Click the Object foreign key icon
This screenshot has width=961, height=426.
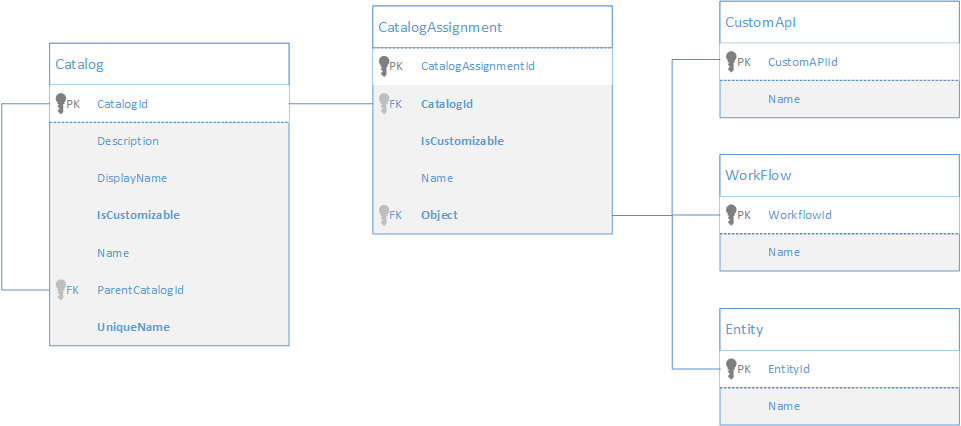click(x=384, y=214)
